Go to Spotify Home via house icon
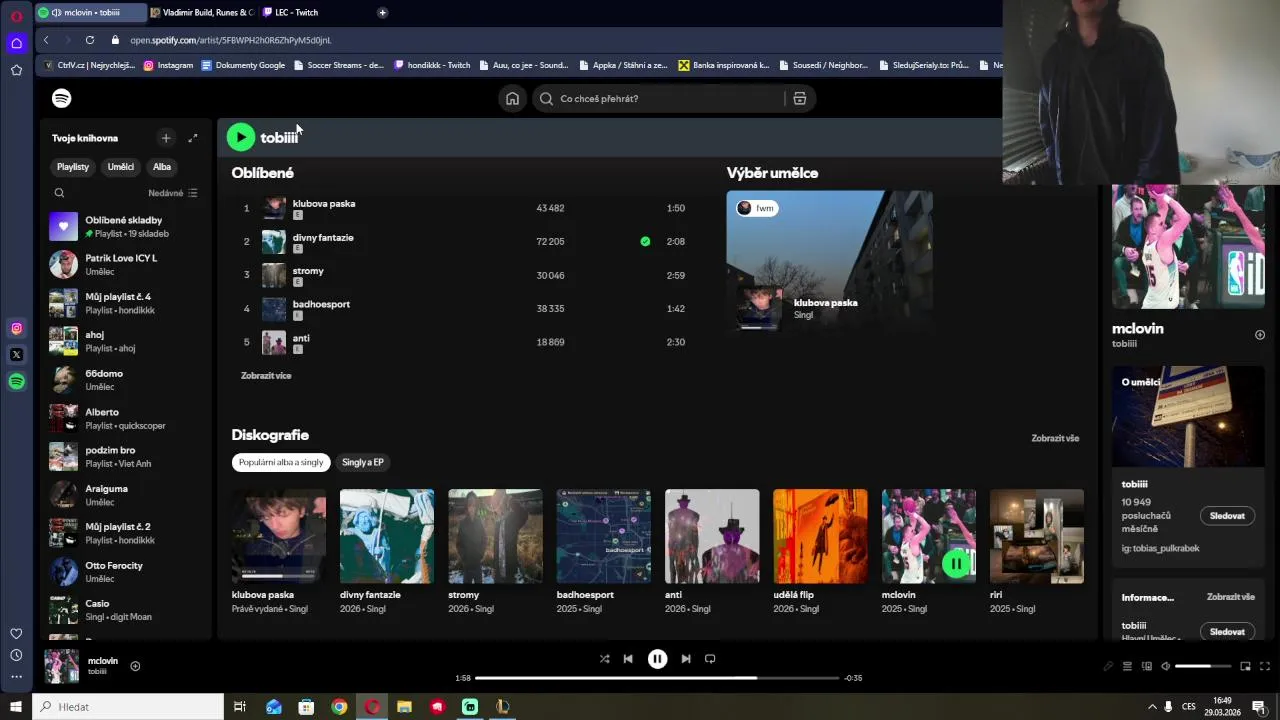This screenshot has height=720, width=1280. click(x=512, y=98)
